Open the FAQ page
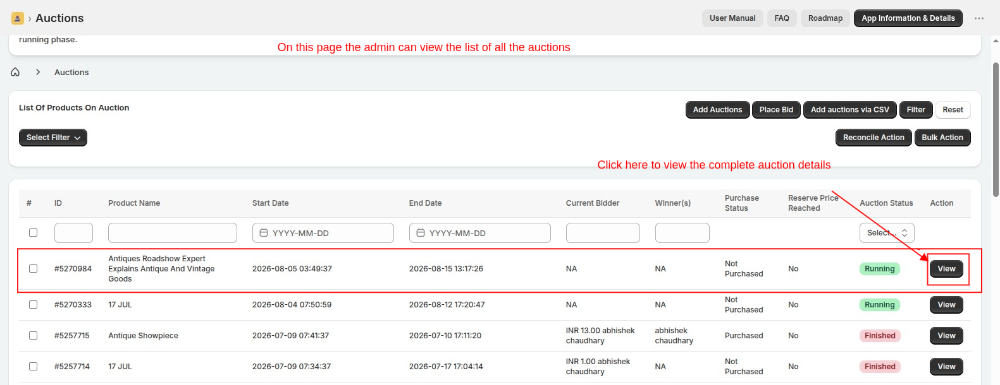The image size is (1000, 385). 782,18
